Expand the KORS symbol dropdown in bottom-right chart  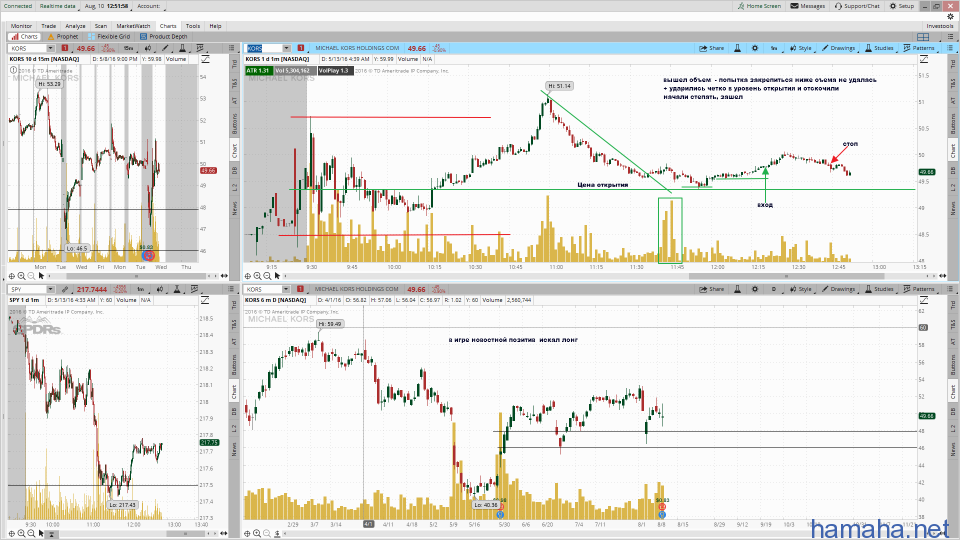click(286, 289)
